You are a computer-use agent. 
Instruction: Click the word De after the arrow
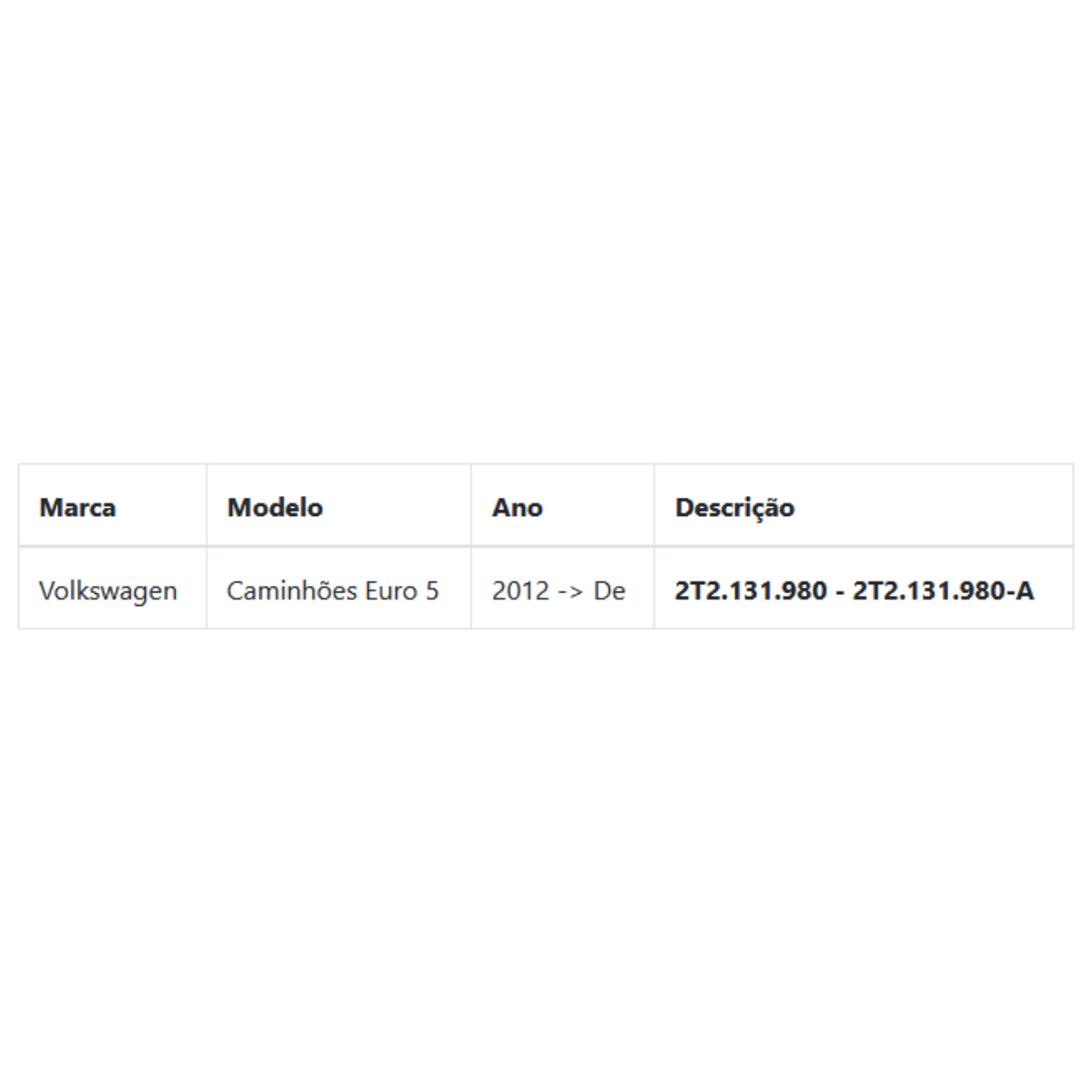[610, 591]
